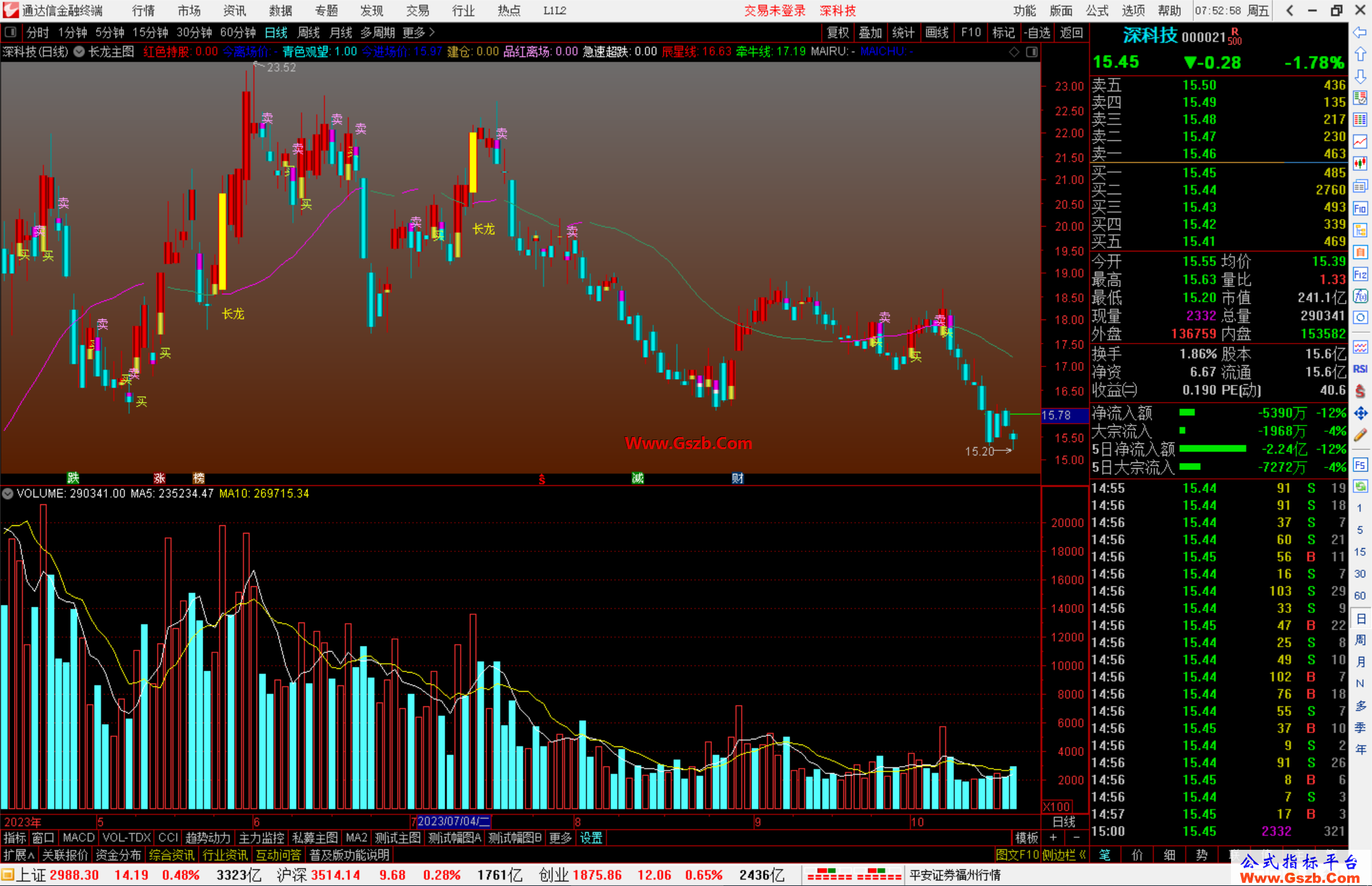Click the FS icon in the sidebar
The image size is (1372, 886).
[x=1360, y=464]
